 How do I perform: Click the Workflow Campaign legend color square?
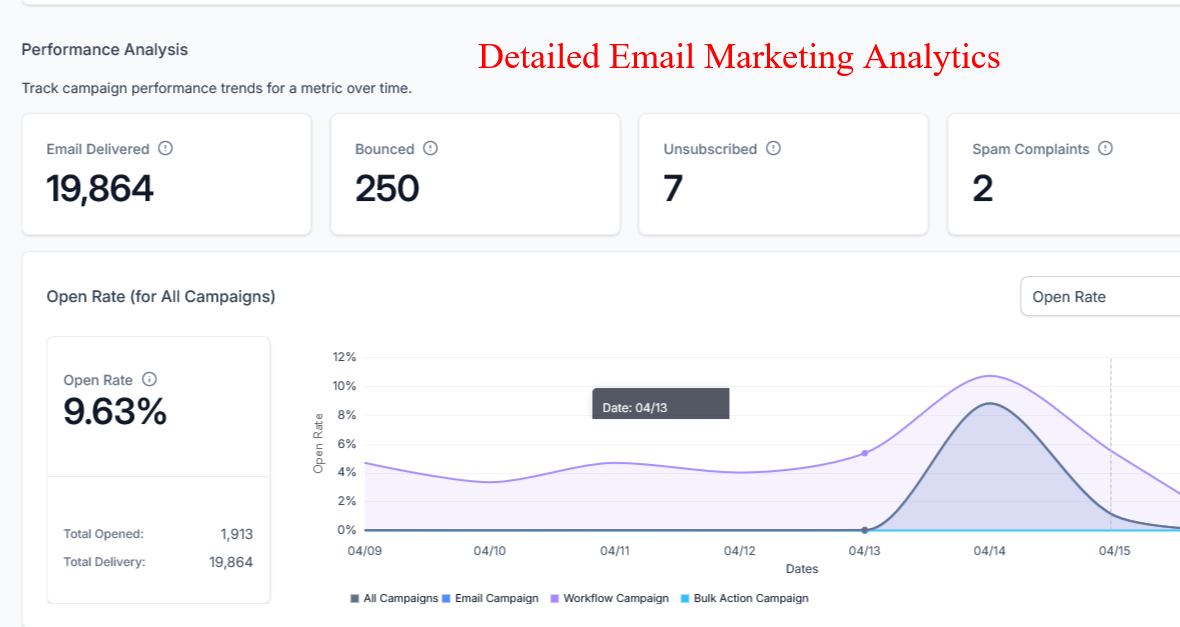[555, 598]
